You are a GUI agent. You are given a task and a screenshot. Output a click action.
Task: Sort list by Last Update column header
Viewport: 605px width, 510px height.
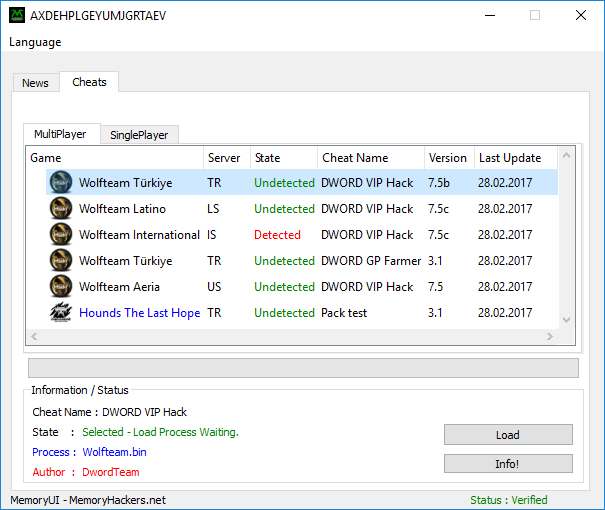coord(516,158)
